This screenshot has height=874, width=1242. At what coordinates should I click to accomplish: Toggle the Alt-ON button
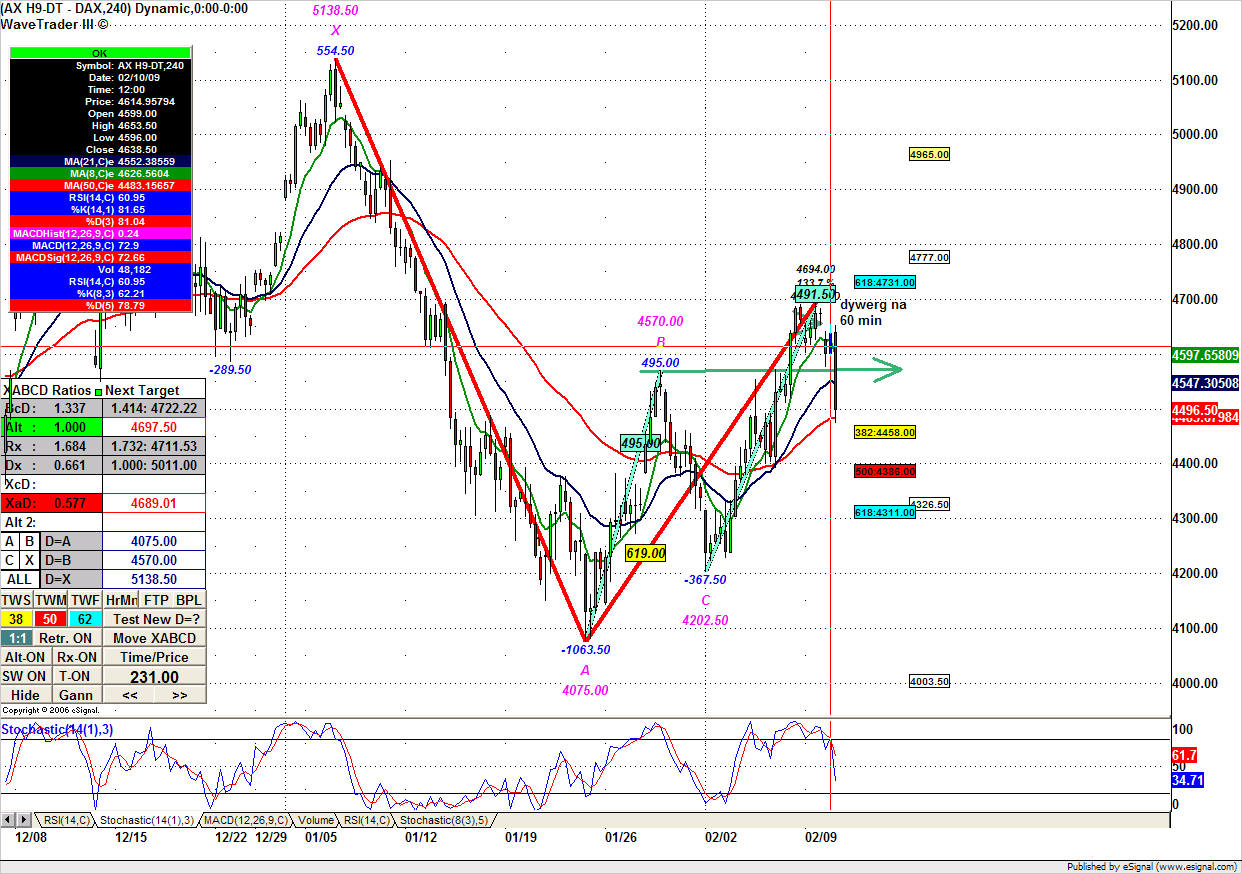(x=26, y=657)
